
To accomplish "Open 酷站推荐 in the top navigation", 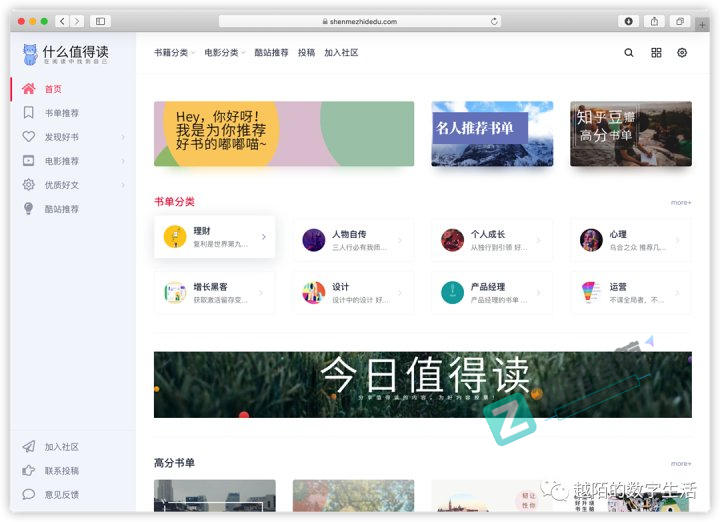I will [x=271, y=53].
